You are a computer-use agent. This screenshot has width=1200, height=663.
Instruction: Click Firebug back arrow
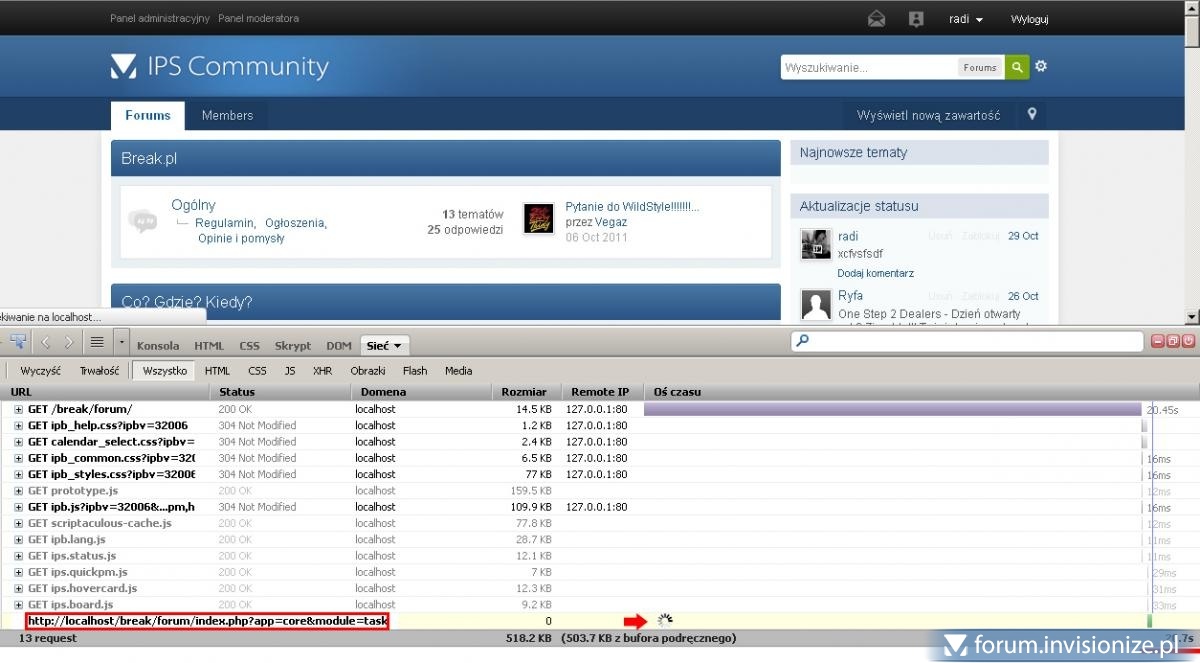45,342
